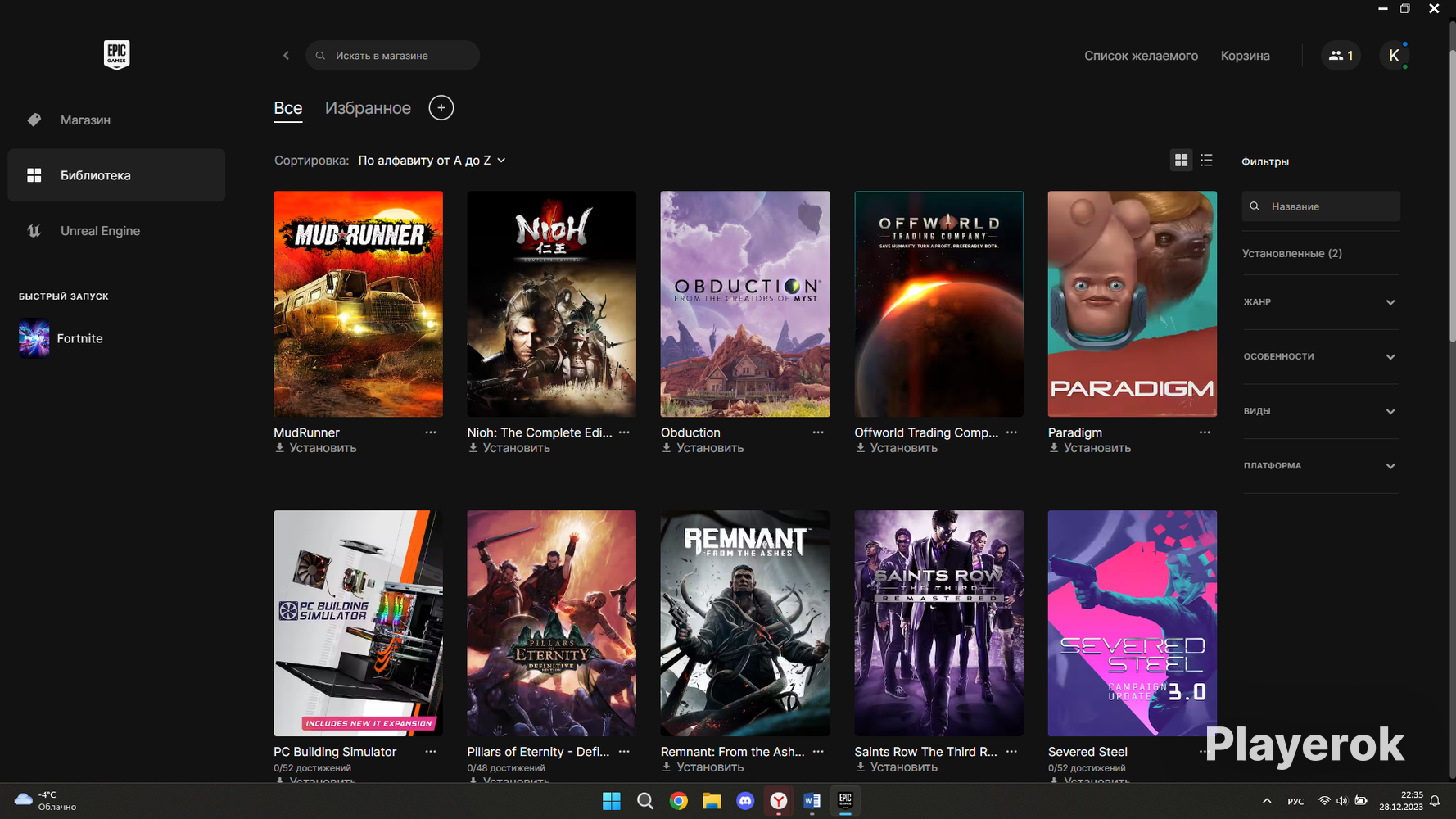The width and height of the screenshot is (1456, 819).
Task: Open File Explorer from taskbar
Action: (x=712, y=801)
